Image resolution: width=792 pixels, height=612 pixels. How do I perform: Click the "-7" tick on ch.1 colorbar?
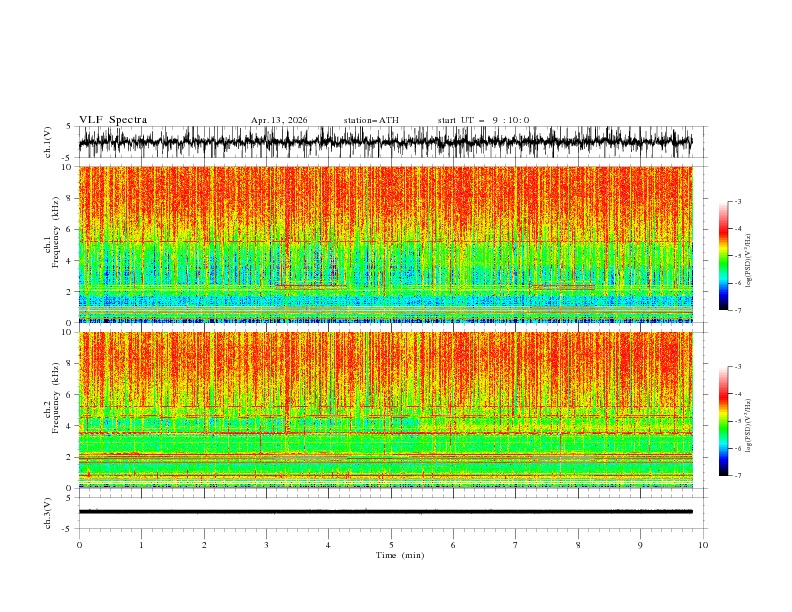tap(737, 310)
